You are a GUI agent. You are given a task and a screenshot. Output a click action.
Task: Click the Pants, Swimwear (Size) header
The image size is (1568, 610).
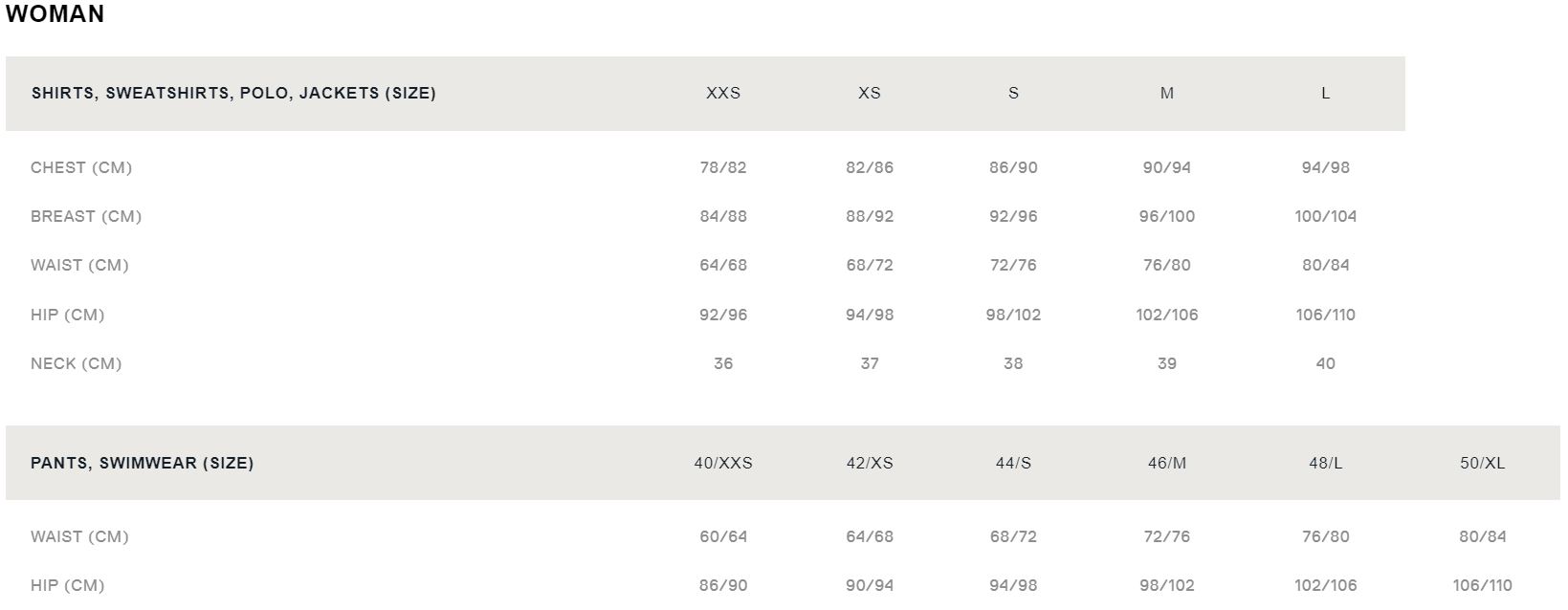pyautogui.click(x=143, y=463)
